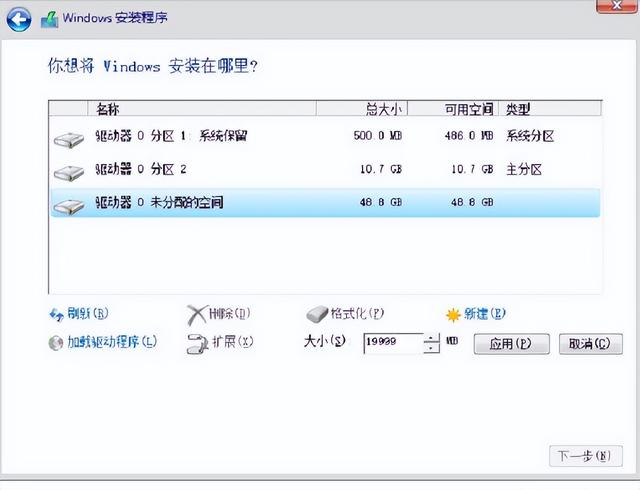Click the star icon beside 新建

pyautogui.click(x=453, y=315)
